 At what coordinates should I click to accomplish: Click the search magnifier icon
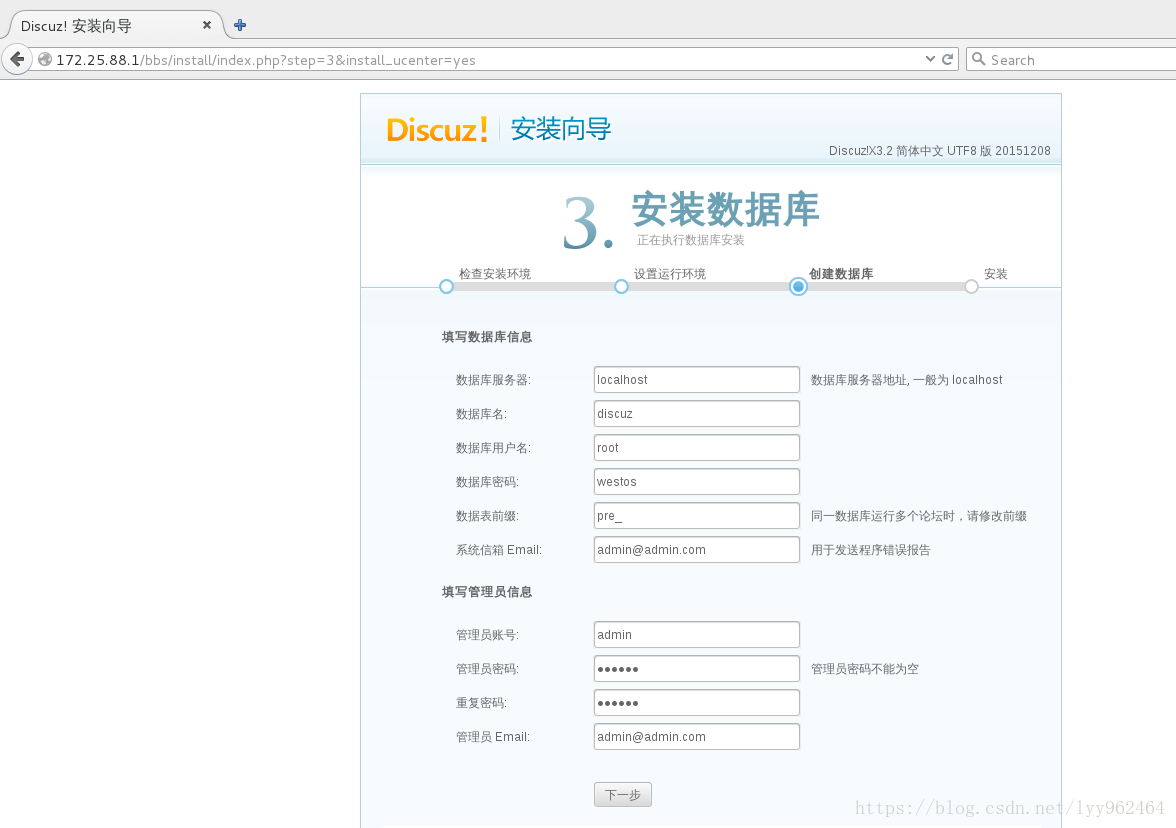[x=978, y=58]
